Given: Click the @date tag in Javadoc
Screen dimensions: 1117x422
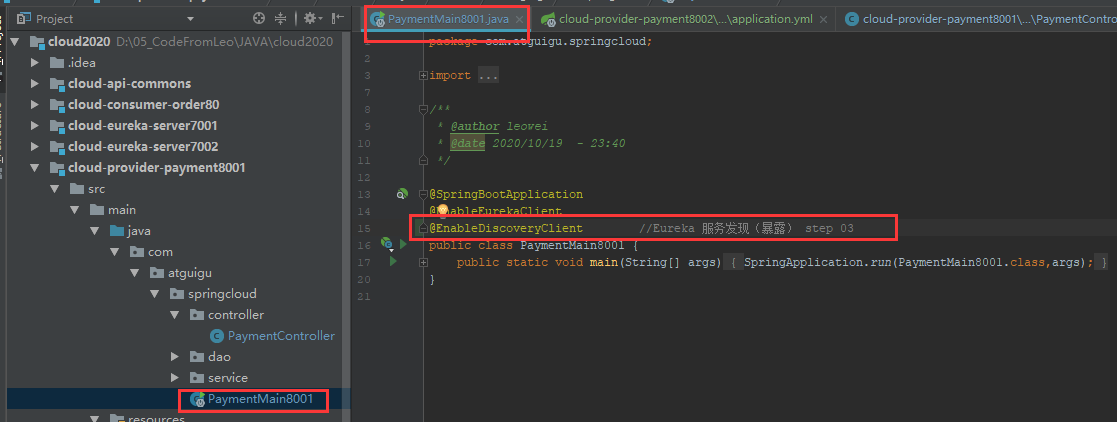Looking at the screenshot, I should [x=467, y=143].
